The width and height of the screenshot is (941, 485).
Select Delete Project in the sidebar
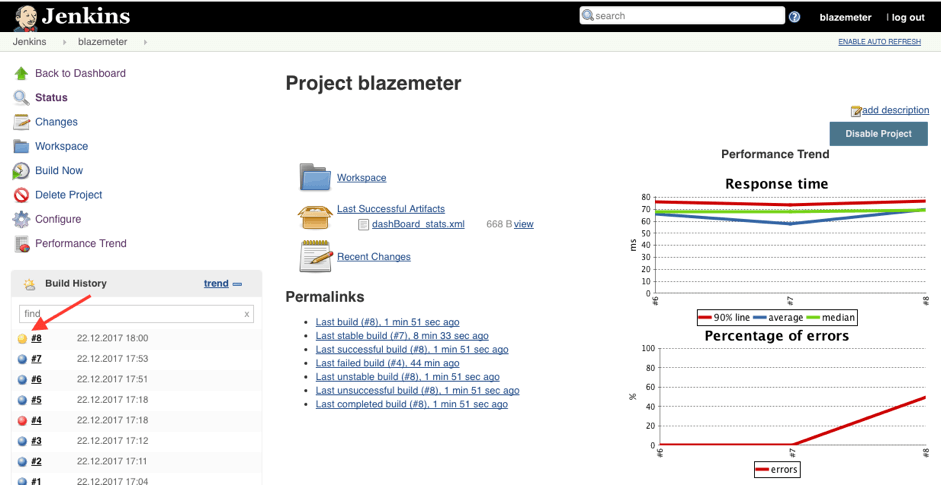[x=68, y=194]
